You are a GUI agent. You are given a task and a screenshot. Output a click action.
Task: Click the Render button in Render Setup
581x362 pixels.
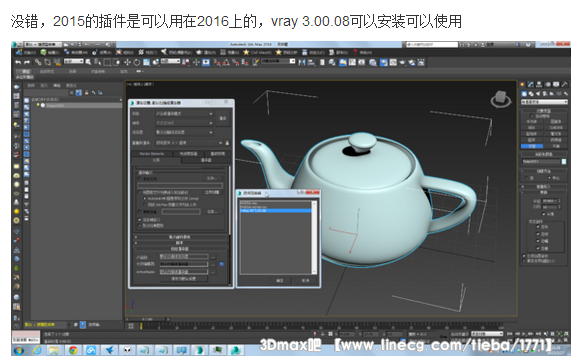point(223,118)
